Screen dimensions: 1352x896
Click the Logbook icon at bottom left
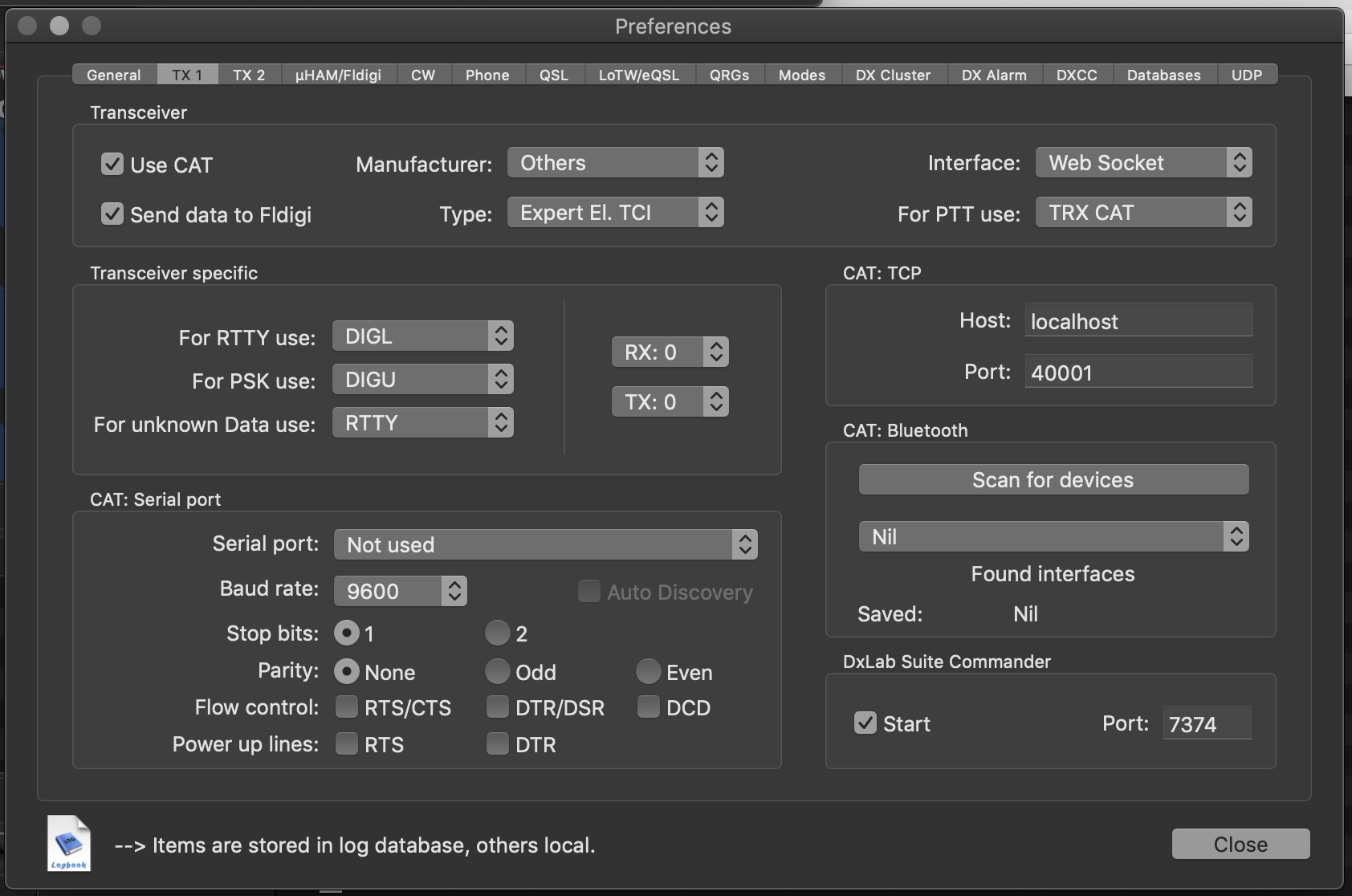click(68, 843)
